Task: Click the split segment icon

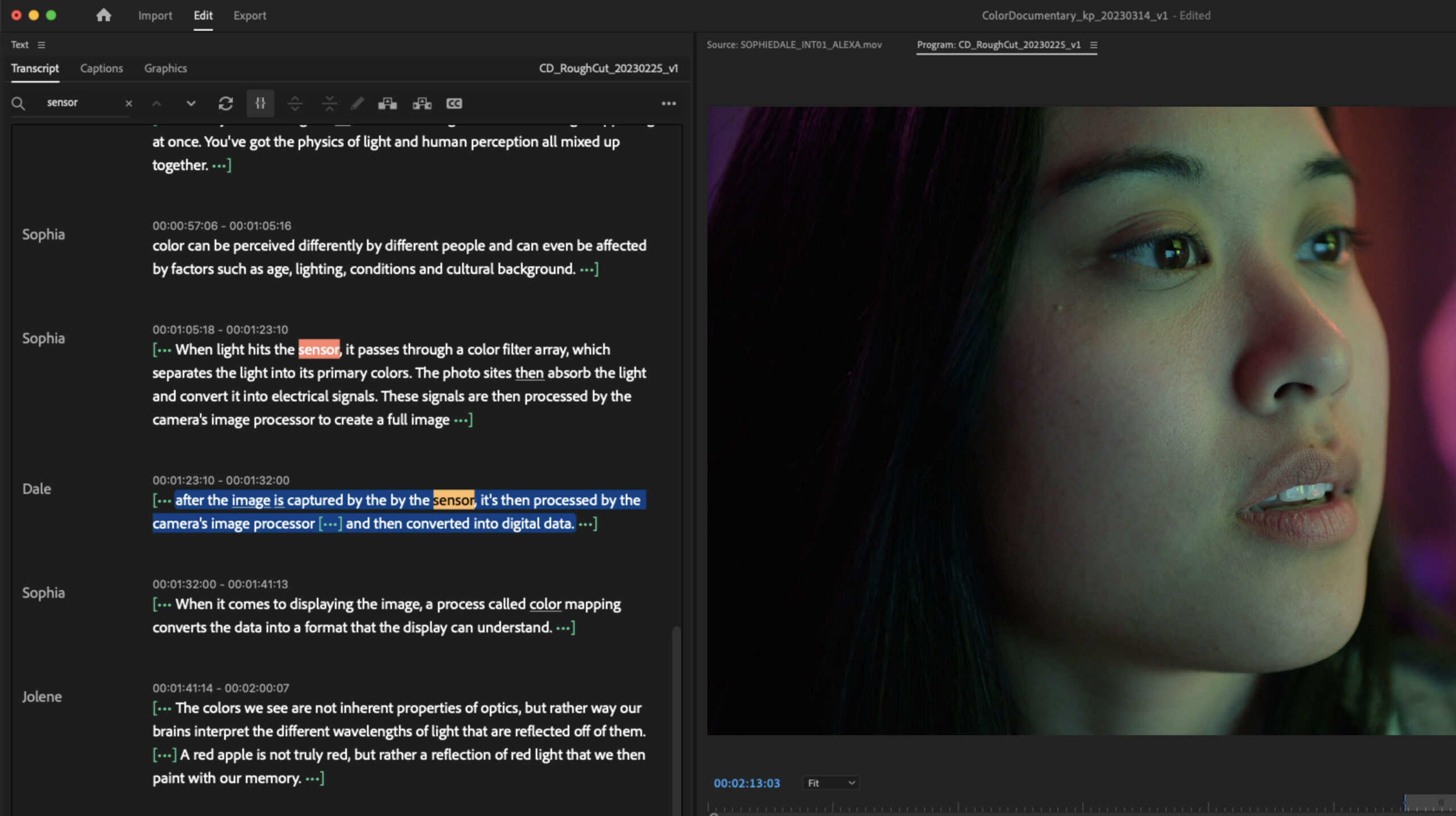Action: 295,103
